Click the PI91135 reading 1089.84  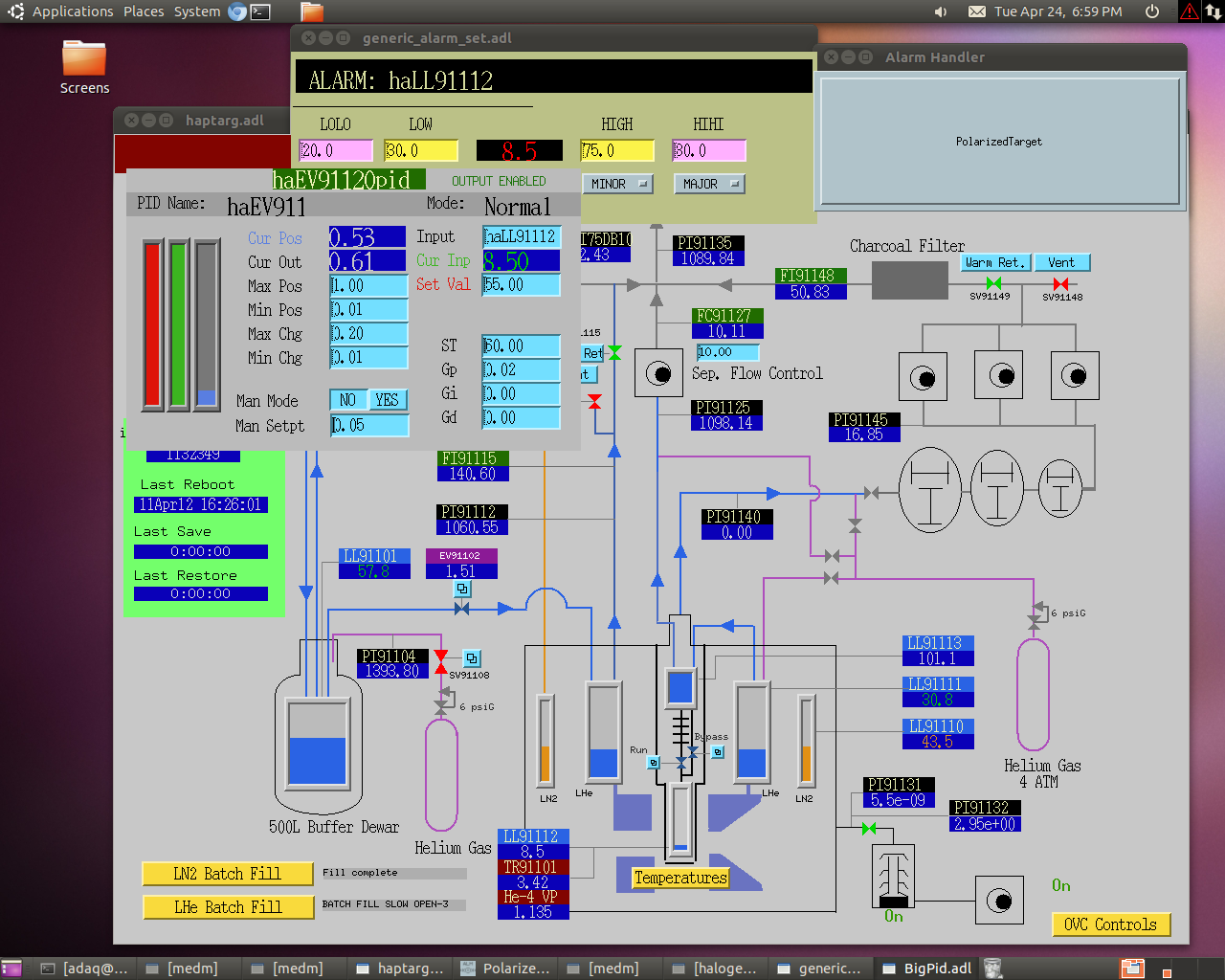tap(707, 258)
